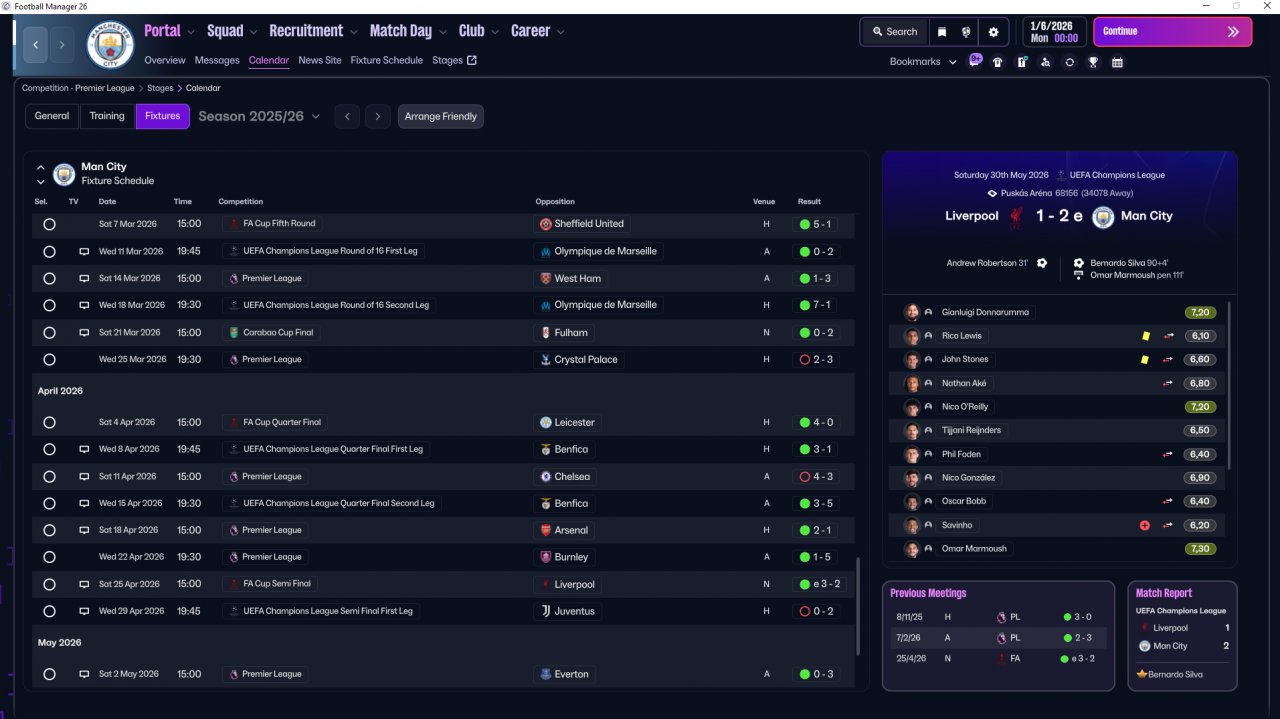Click the substitution arrow icon beside Phil Foden
Screen dimensions: 1280x719
tap(1168, 454)
